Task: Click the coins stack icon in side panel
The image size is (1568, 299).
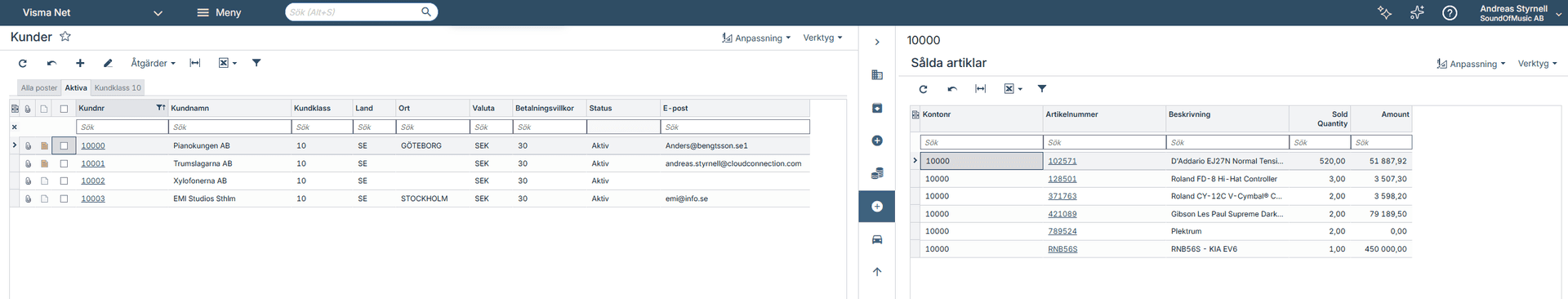Action: 877,173
